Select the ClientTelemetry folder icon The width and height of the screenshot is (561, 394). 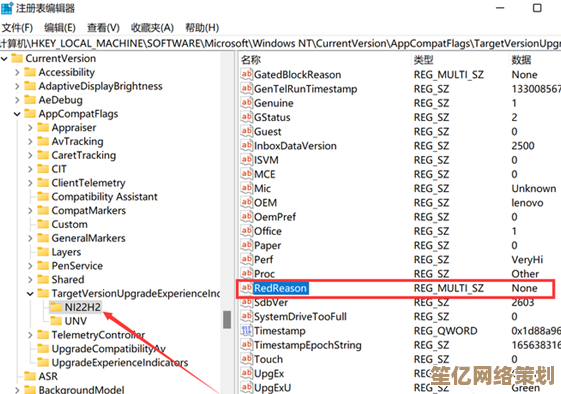tap(43, 183)
